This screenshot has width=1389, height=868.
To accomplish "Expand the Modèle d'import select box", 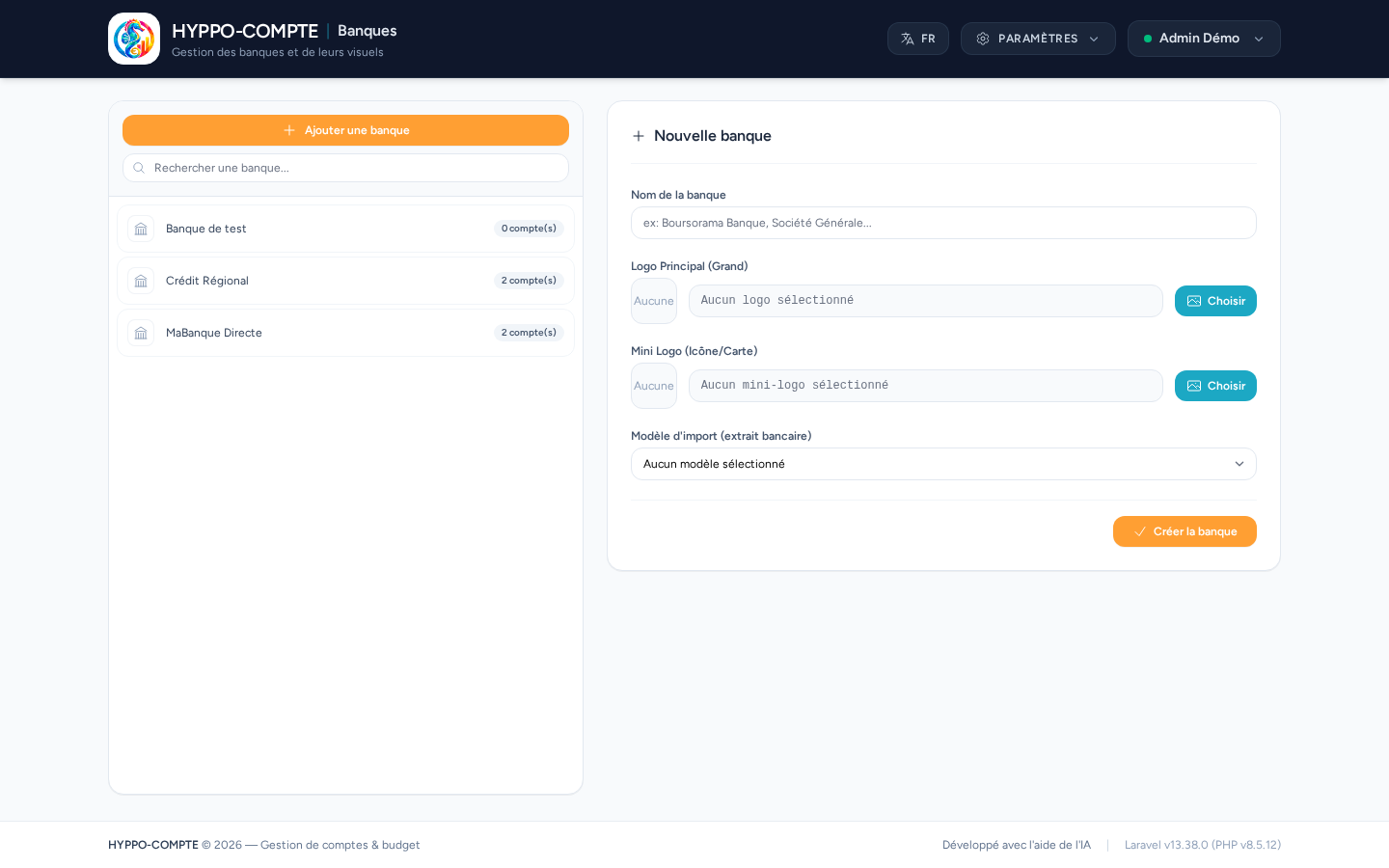I will pyautogui.click(x=943, y=464).
